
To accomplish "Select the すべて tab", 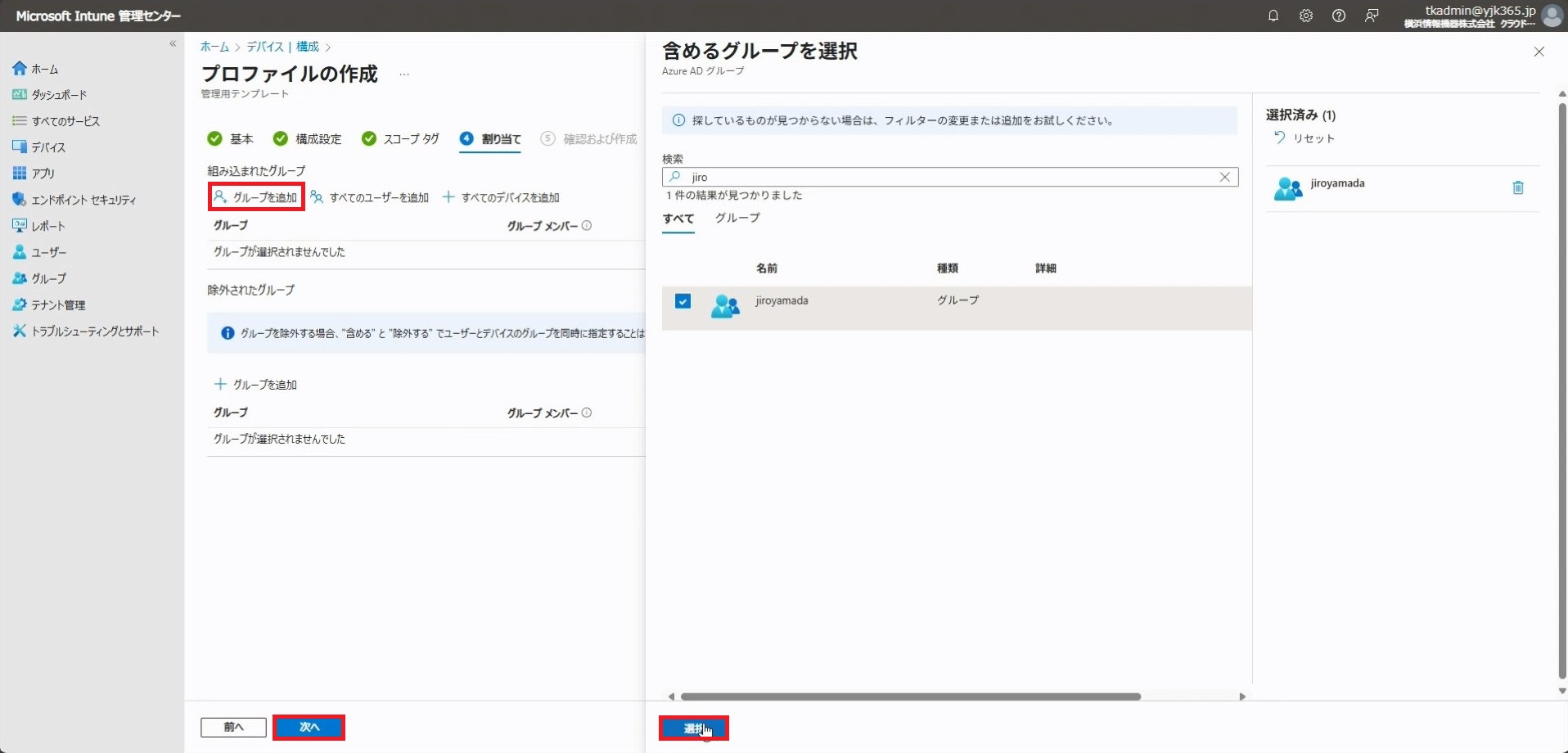I will pyautogui.click(x=678, y=219).
